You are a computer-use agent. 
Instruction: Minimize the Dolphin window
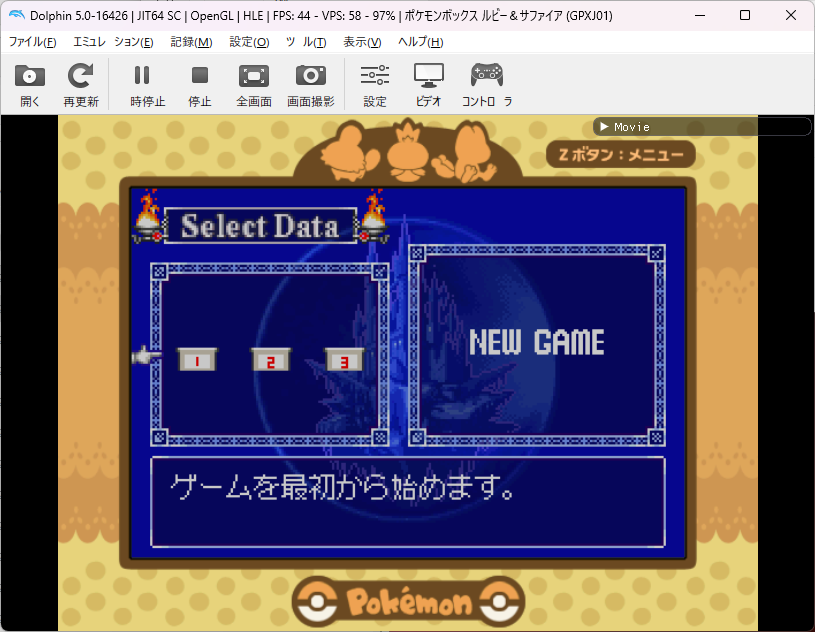pyautogui.click(x=700, y=15)
